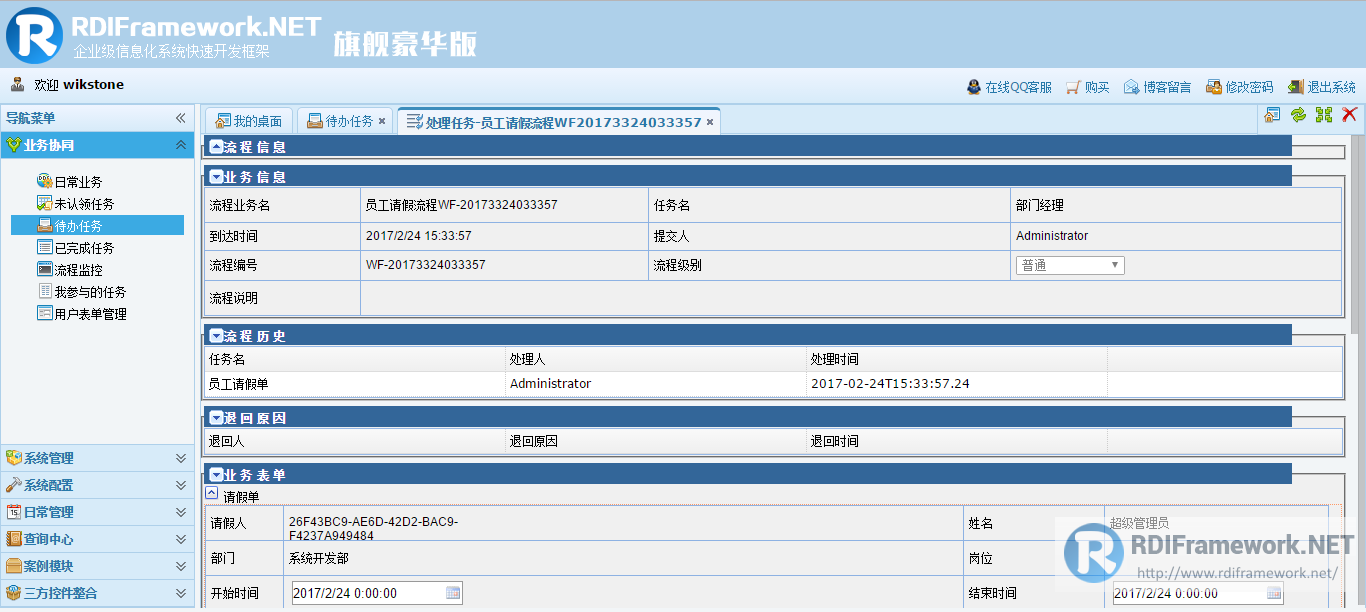Open the 流程级别 普通 dropdown
The height and width of the screenshot is (612, 1366).
tap(1070, 265)
